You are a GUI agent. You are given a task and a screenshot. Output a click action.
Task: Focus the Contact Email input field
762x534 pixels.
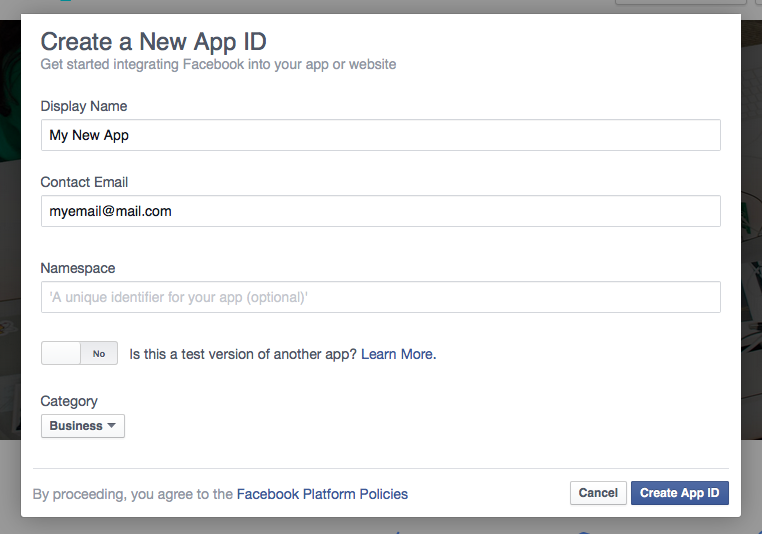tap(380, 211)
